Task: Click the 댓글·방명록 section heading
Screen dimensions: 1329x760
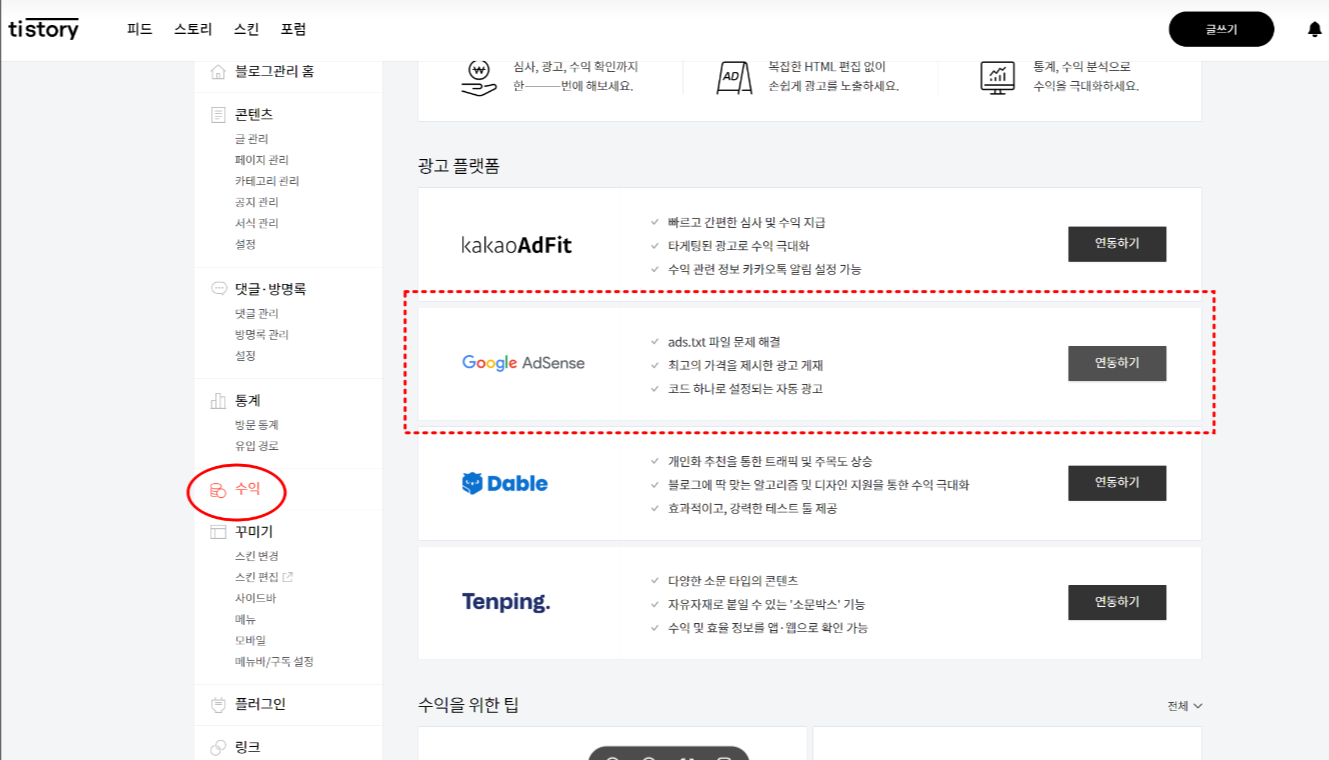Action: coord(270,289)
